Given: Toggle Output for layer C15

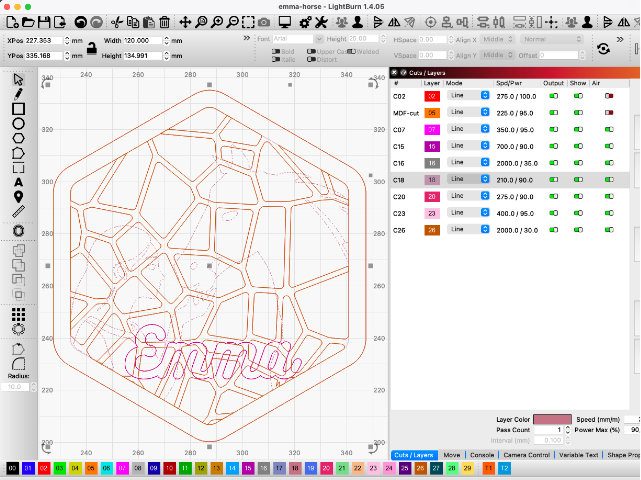Looking at the screenshot, I should [x=554, y=146].
